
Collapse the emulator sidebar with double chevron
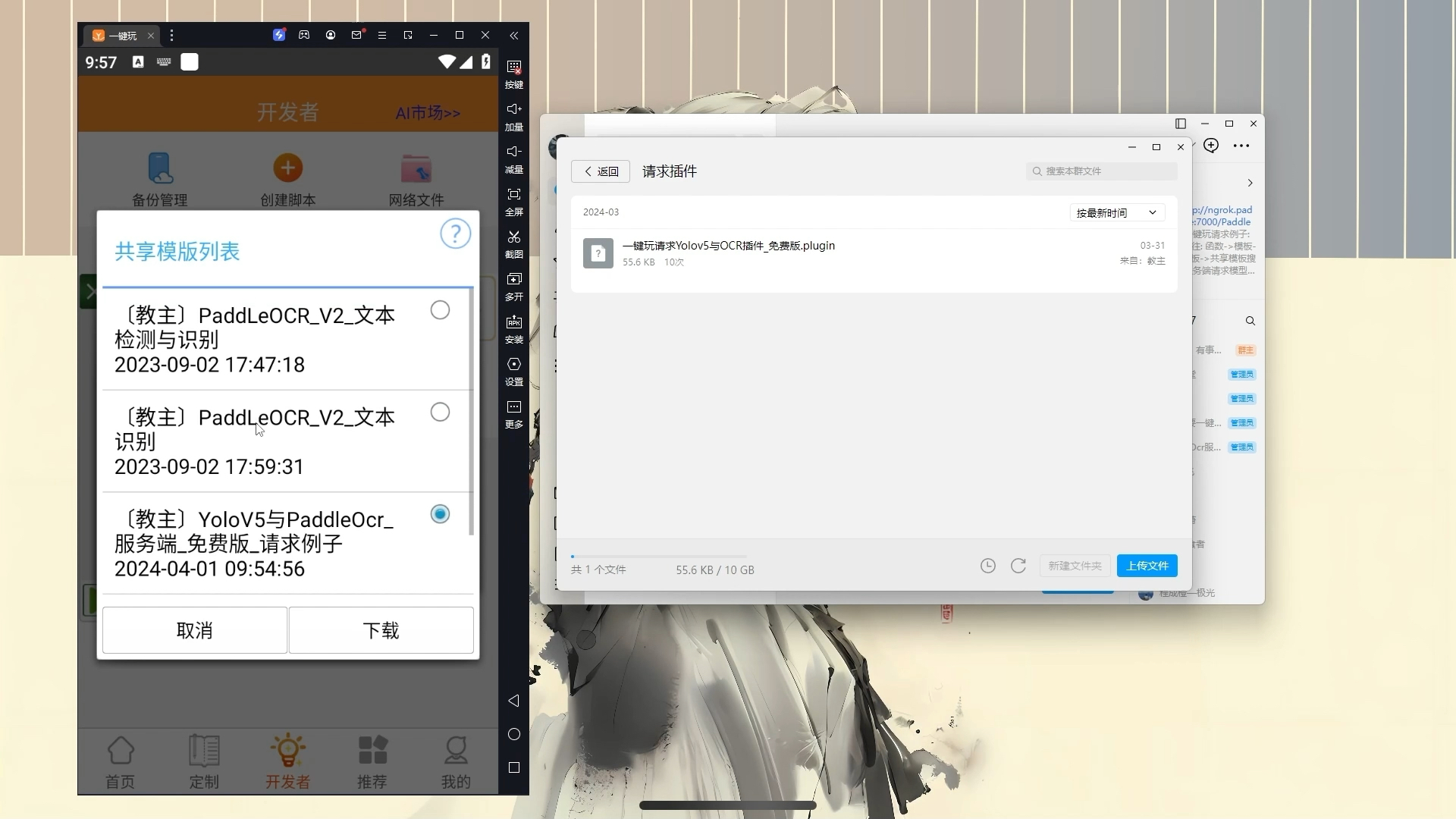point(514,36)
